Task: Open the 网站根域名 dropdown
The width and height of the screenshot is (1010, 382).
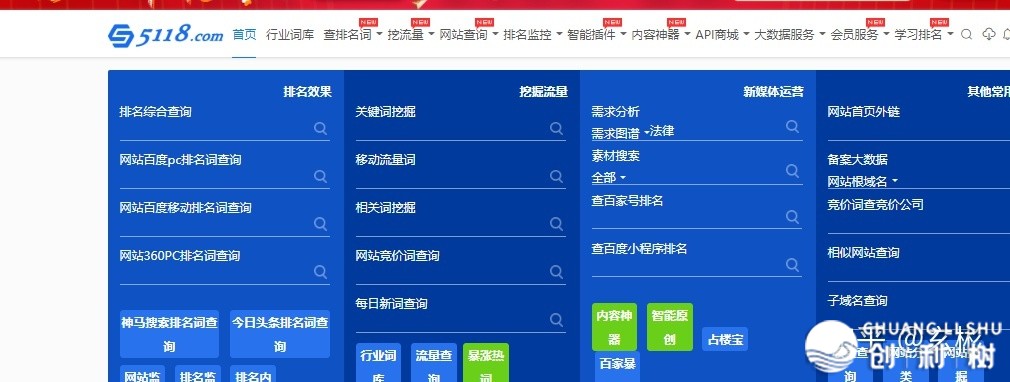Action: pyautogui.click(x=862, y=182)
